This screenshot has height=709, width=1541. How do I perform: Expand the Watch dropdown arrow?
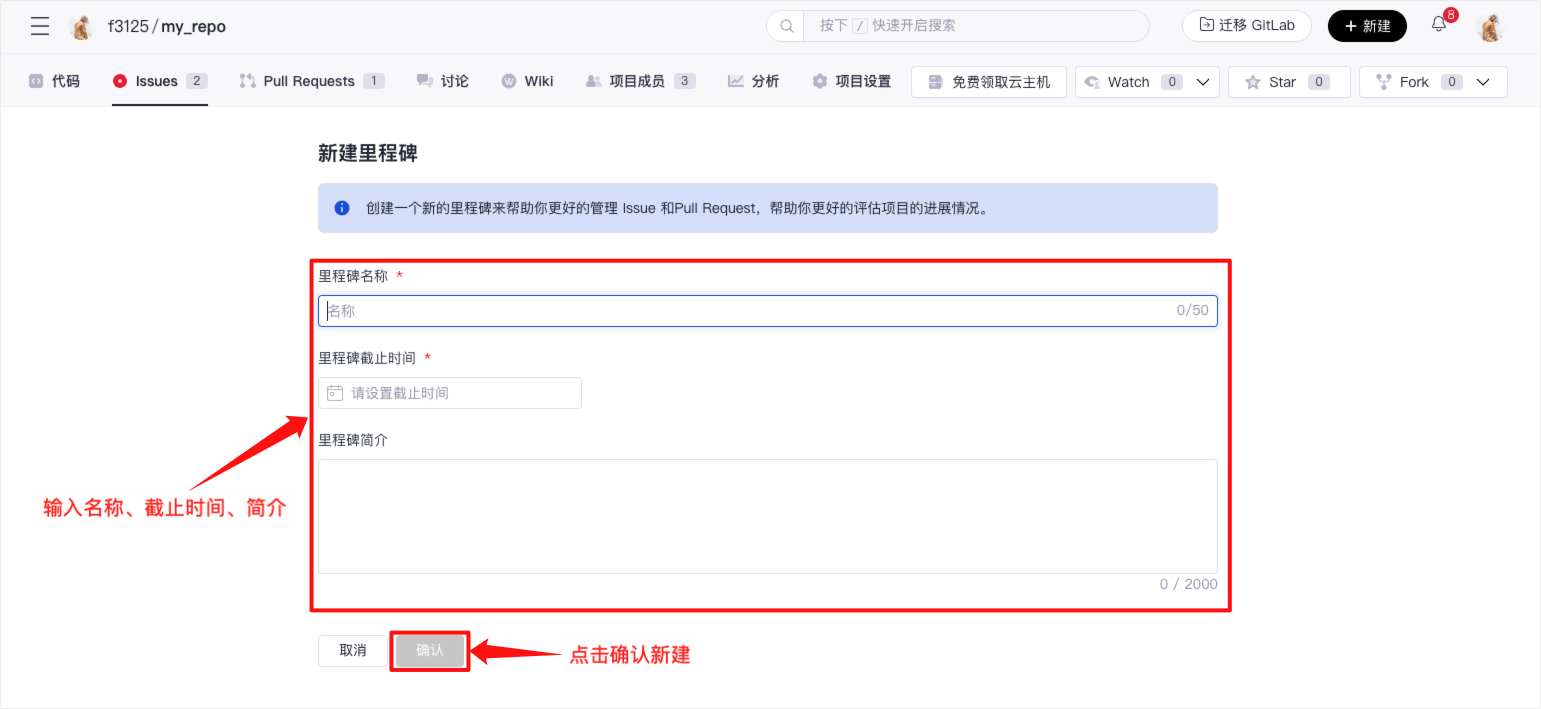(1203, 82)
